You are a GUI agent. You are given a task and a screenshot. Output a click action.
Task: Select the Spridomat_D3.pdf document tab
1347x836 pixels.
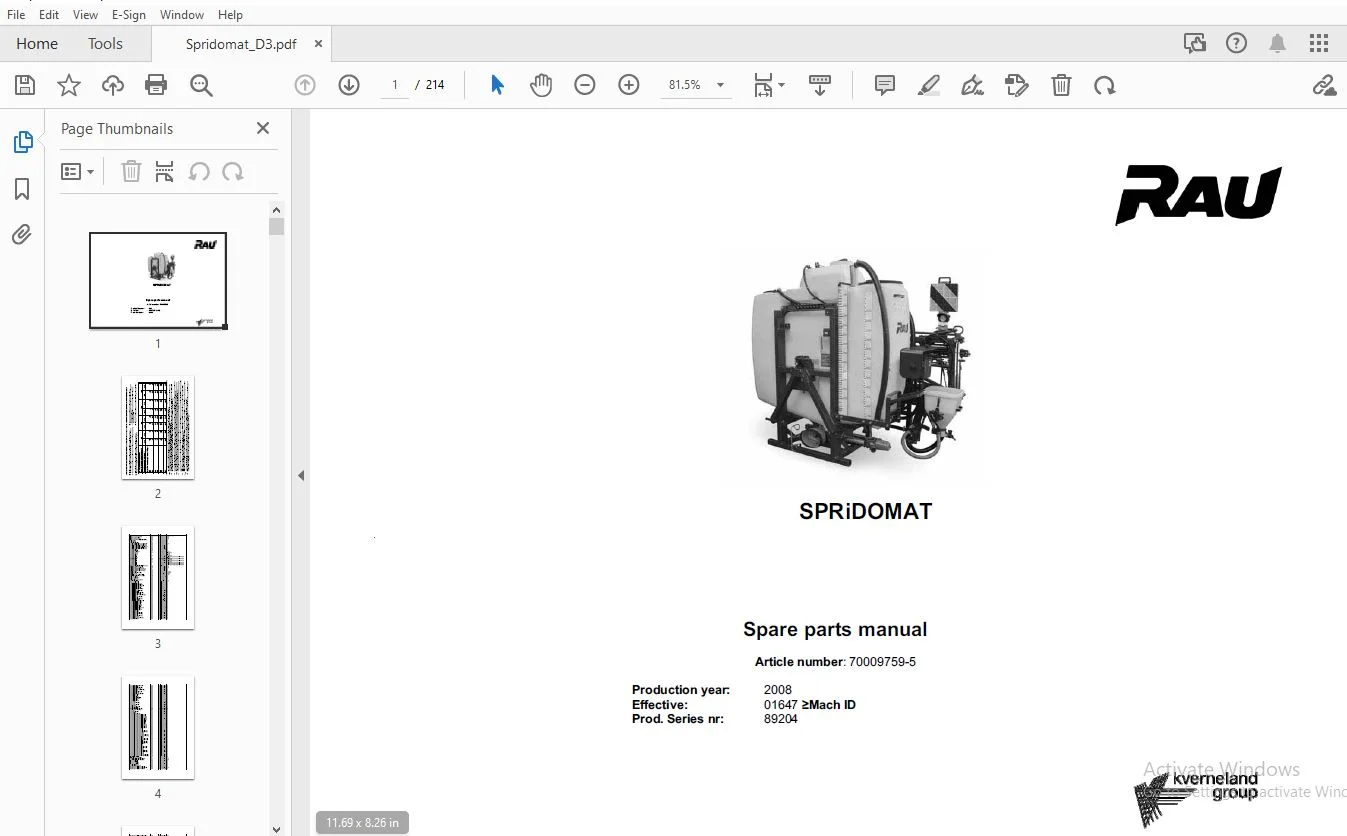241,44
